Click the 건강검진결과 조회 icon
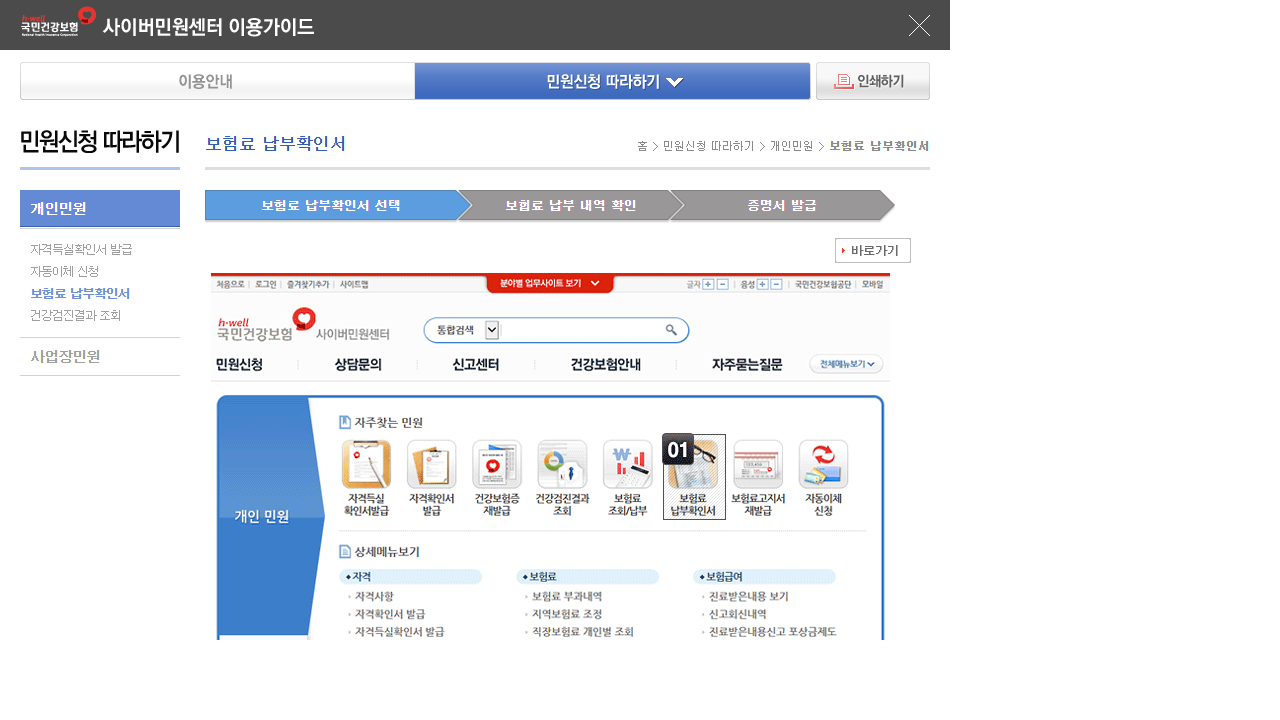Image resolution: width=1280 pixels, height=720 pixels. (x=562, y=478)
